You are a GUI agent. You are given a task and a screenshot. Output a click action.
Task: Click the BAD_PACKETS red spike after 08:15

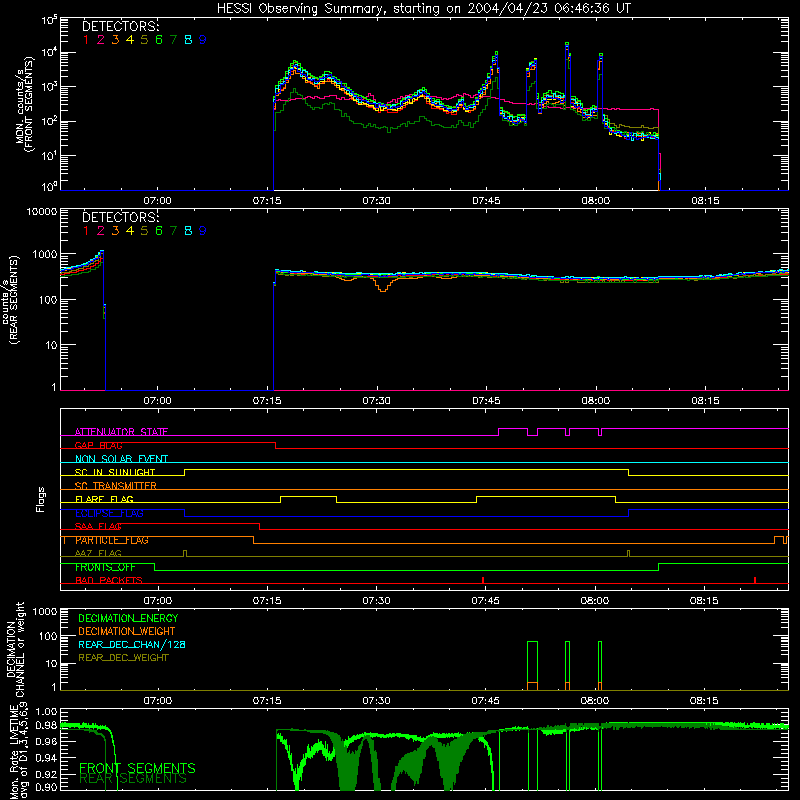click(755, 580)
